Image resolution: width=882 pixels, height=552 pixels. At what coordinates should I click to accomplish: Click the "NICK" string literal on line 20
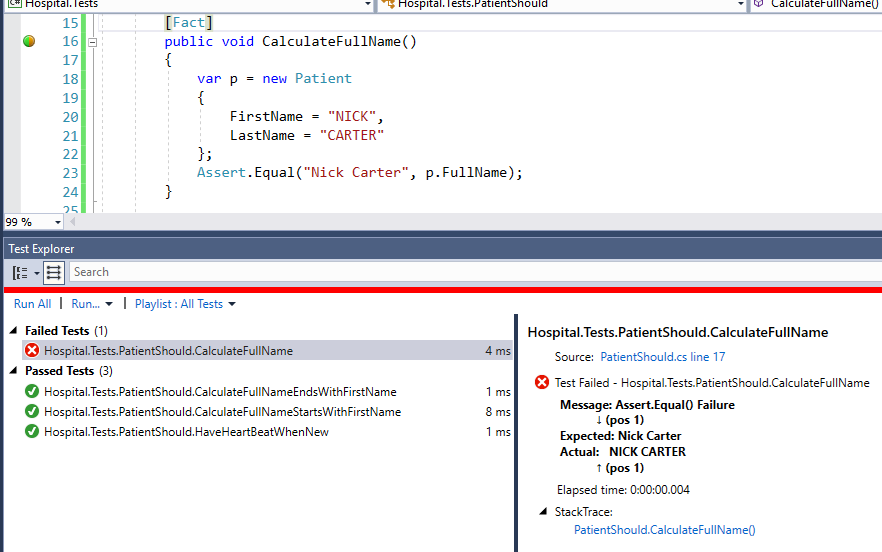click(x=352, y=116)
